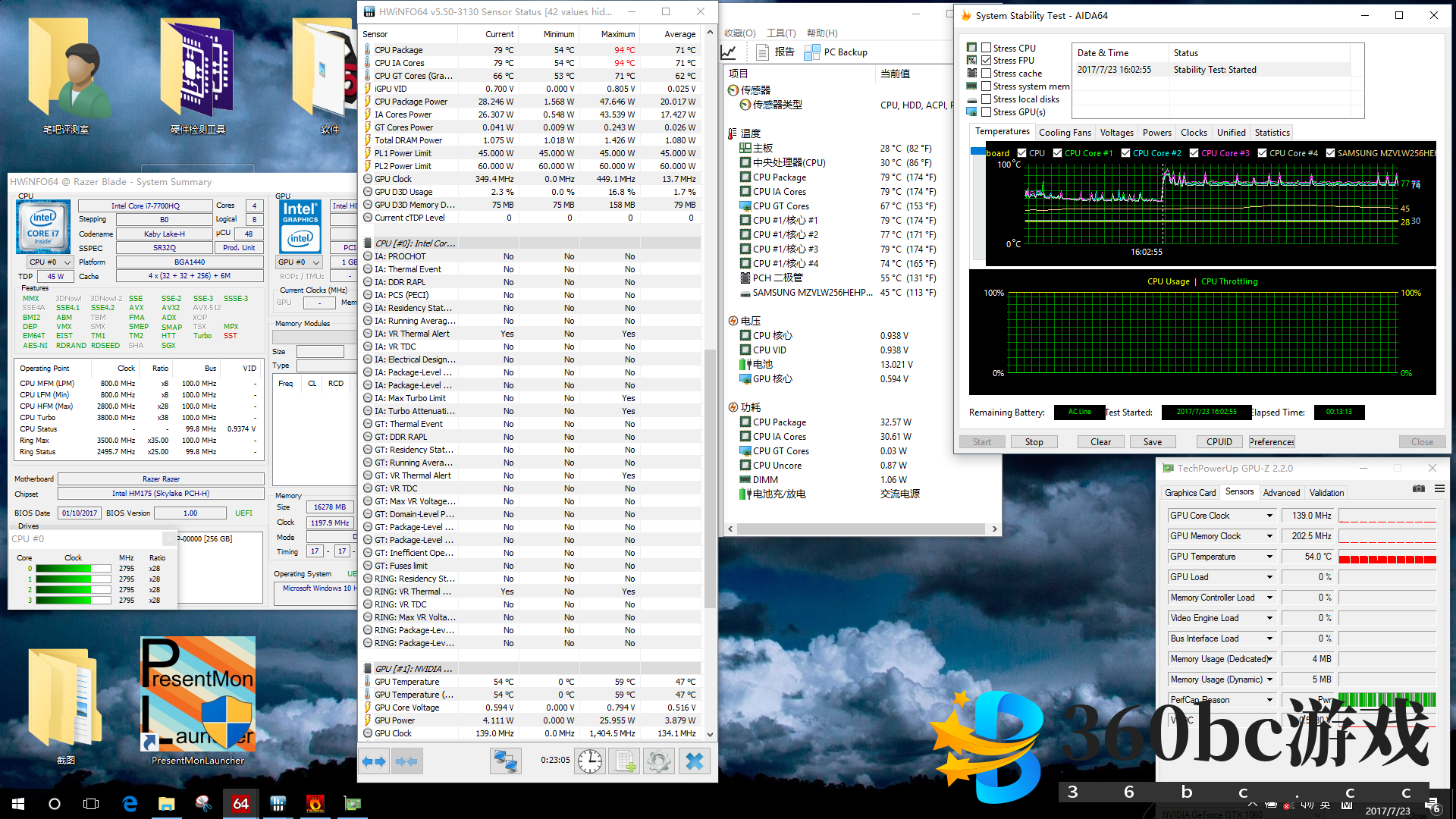
Task: Open HWiNFO sensor settings gear icon
Action: 659,761
